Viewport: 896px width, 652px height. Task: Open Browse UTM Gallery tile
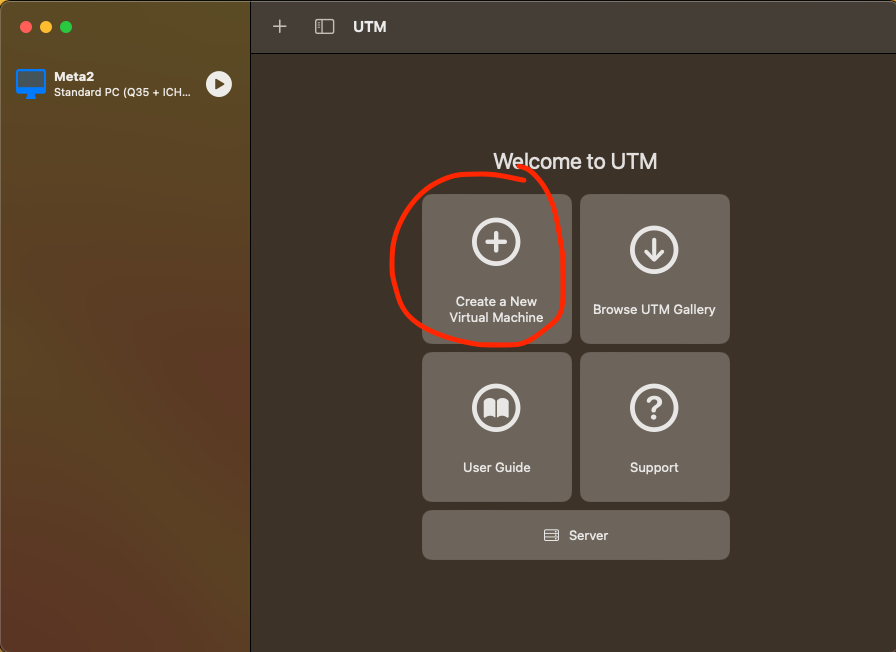tap(654, 269)
